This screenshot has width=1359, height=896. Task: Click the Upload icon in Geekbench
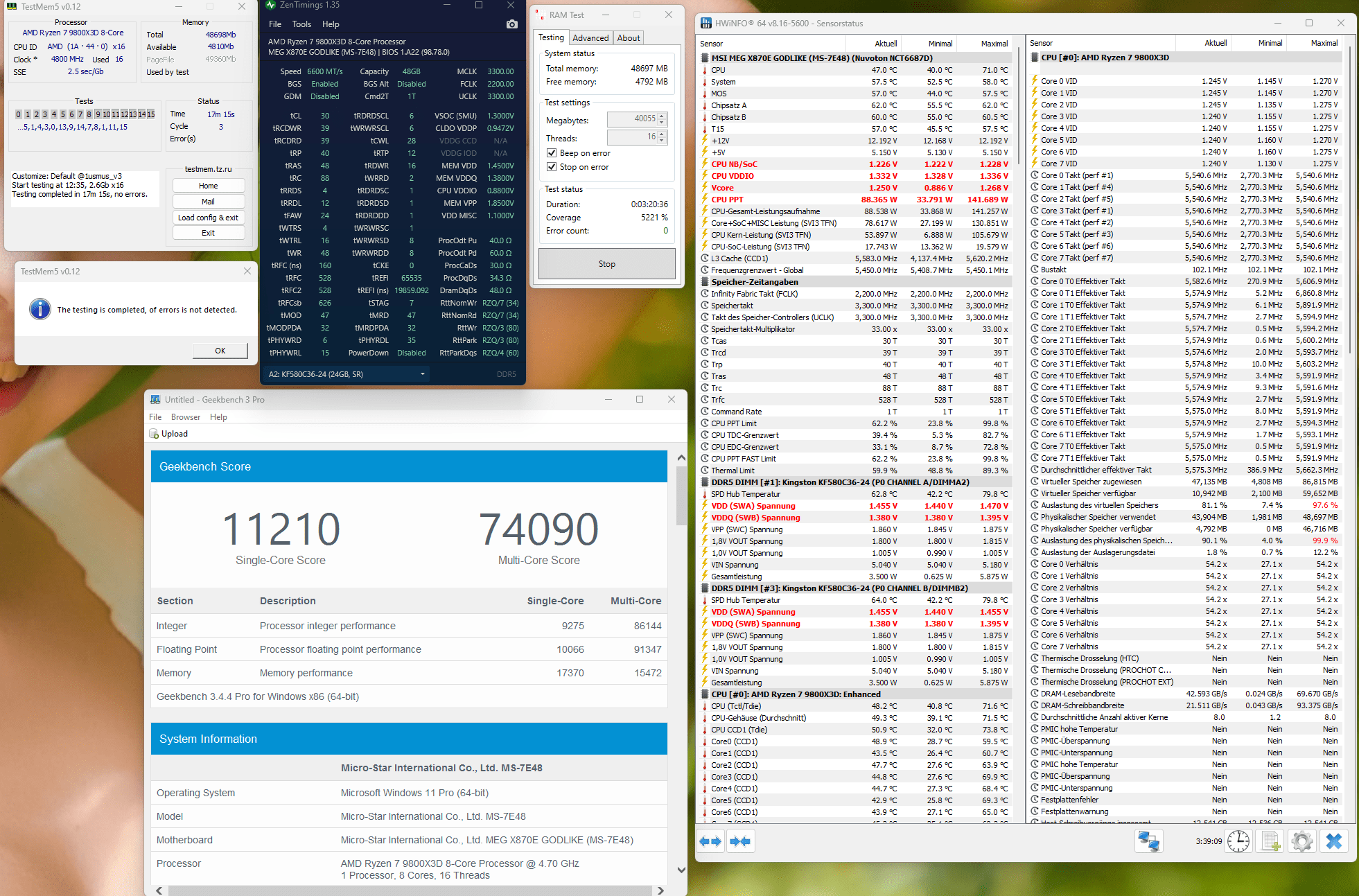(x=154, y=434)
